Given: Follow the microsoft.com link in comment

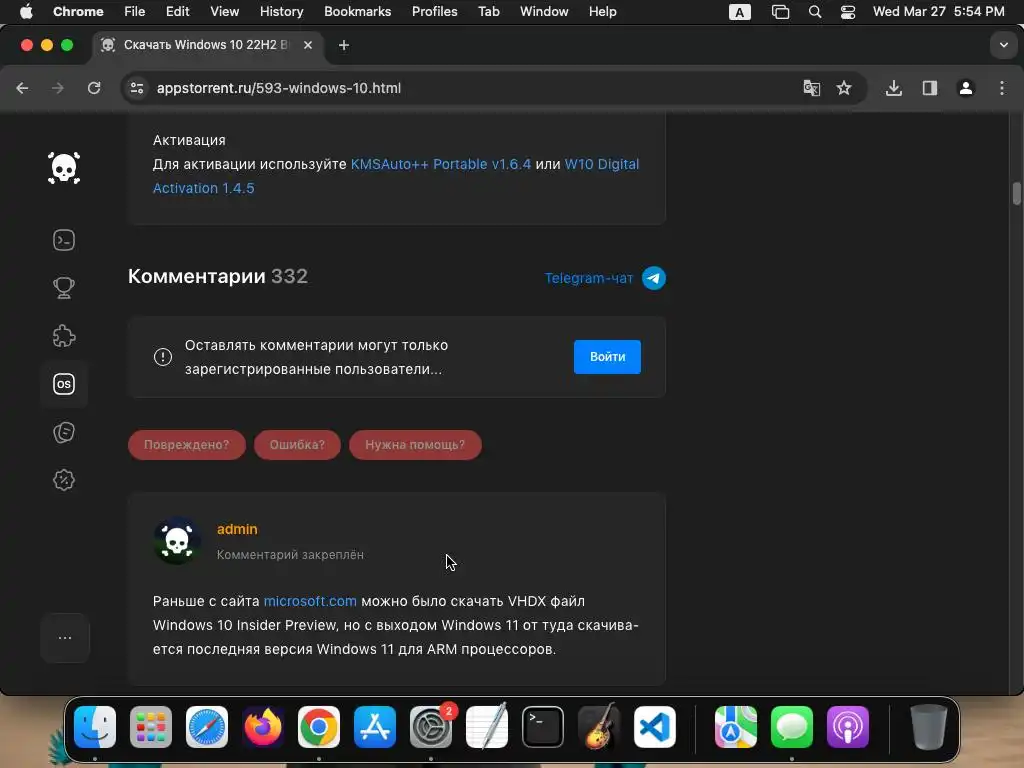Looking at the screenshot, I should [x=310, y=601].
